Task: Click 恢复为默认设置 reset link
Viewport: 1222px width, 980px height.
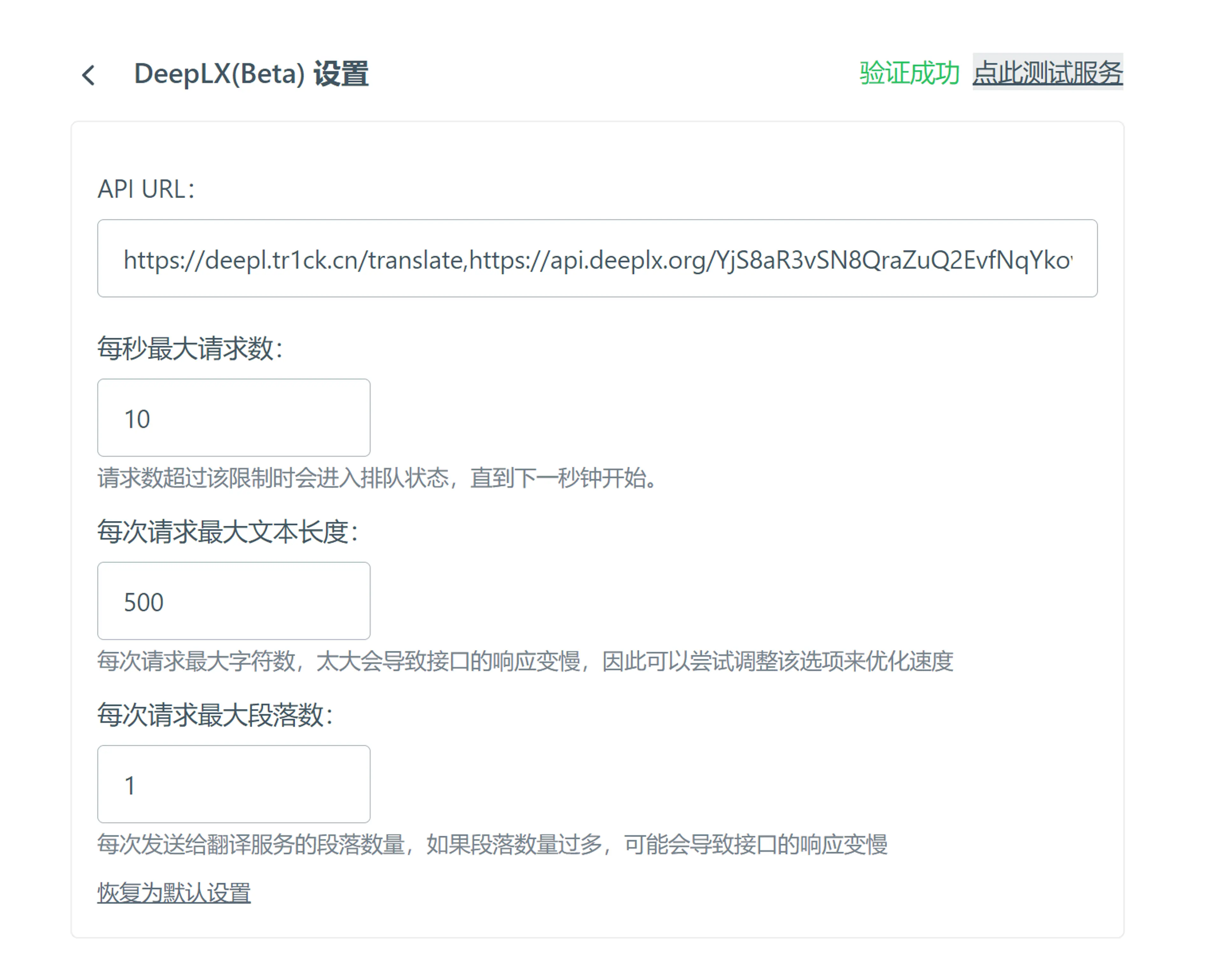Action: (173, 893)
